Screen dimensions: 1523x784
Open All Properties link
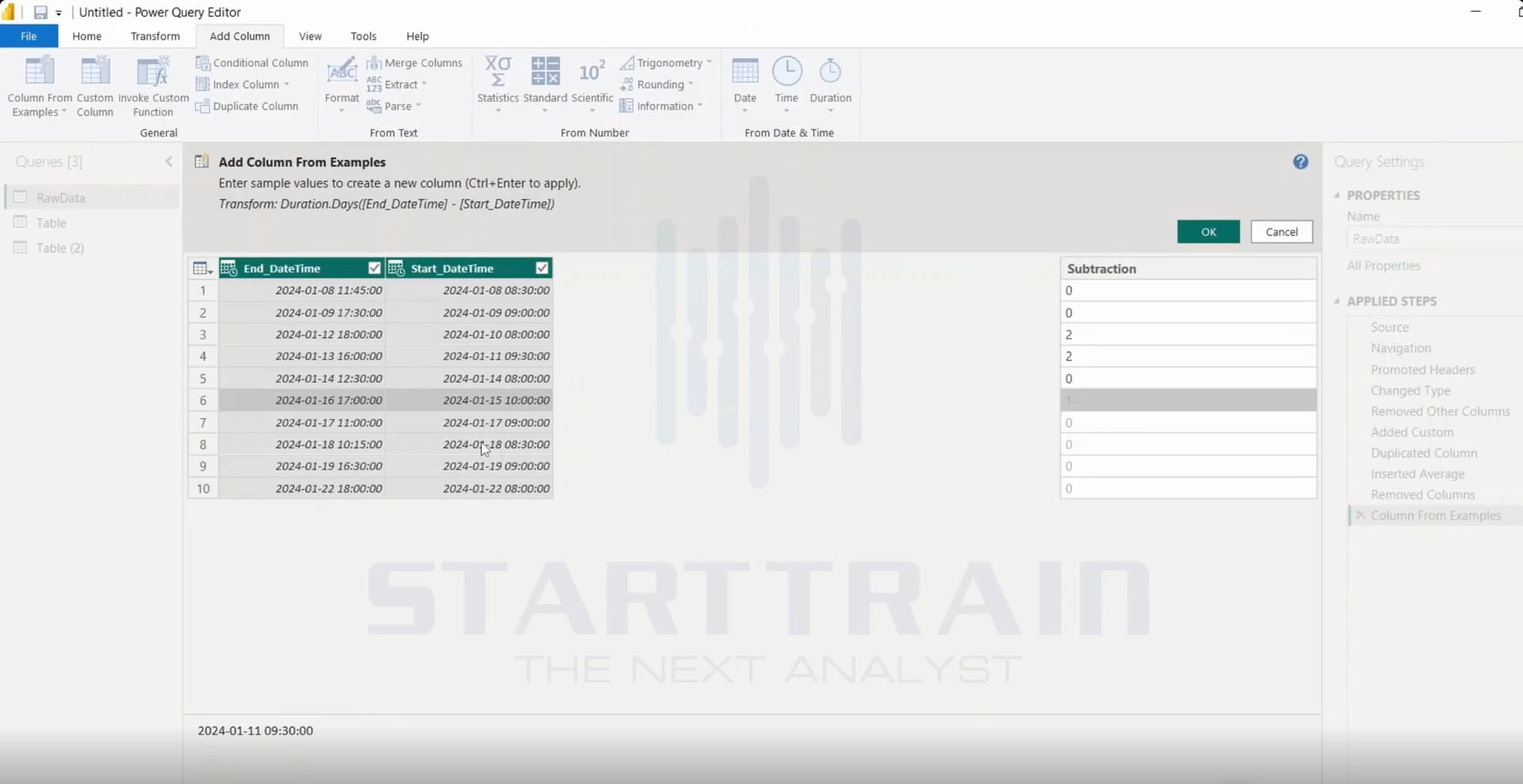pyautogui.click(x=1383, y=266)
